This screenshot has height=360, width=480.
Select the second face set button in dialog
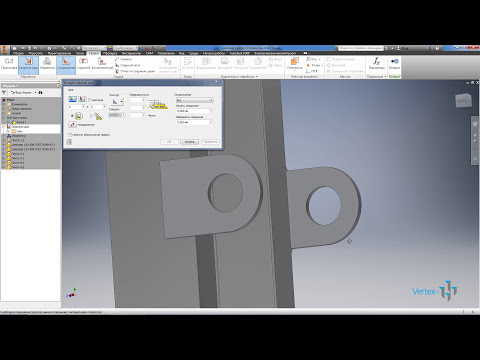[82, 99]
